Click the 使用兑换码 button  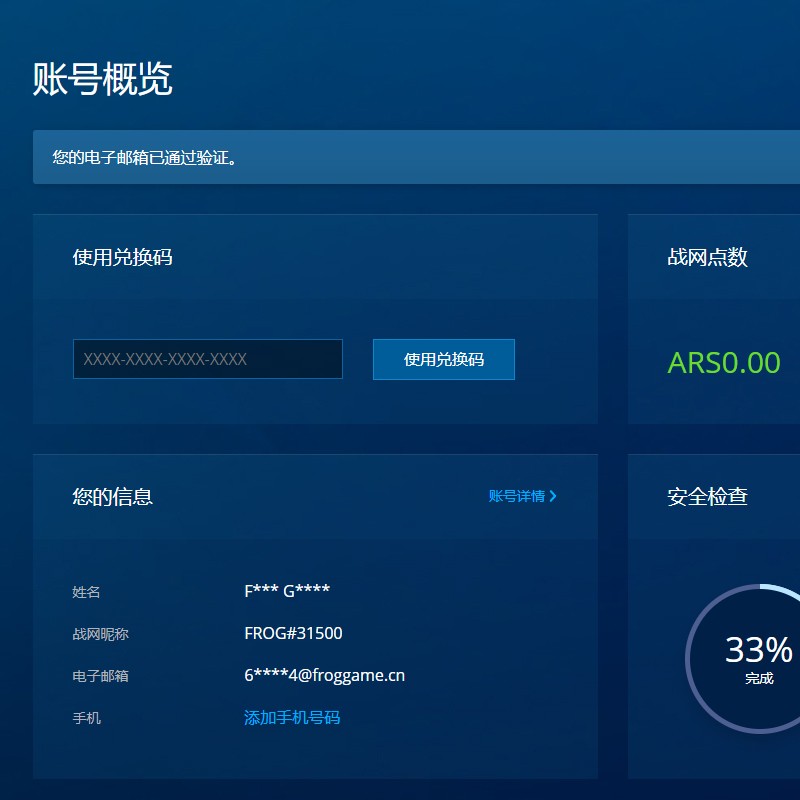click(x=443, y=359)
